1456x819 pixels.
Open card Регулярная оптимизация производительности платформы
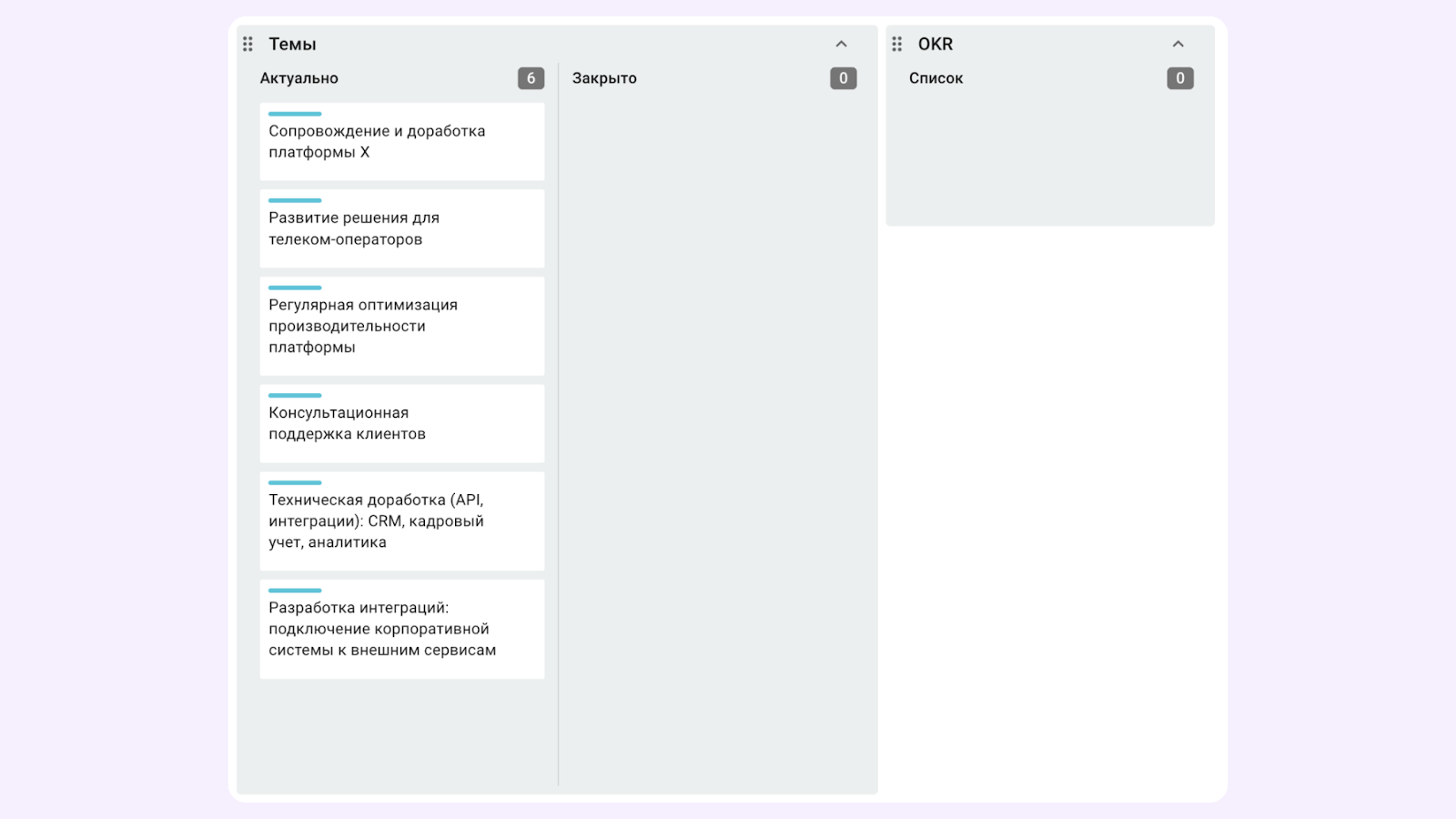tap(401, 327)
